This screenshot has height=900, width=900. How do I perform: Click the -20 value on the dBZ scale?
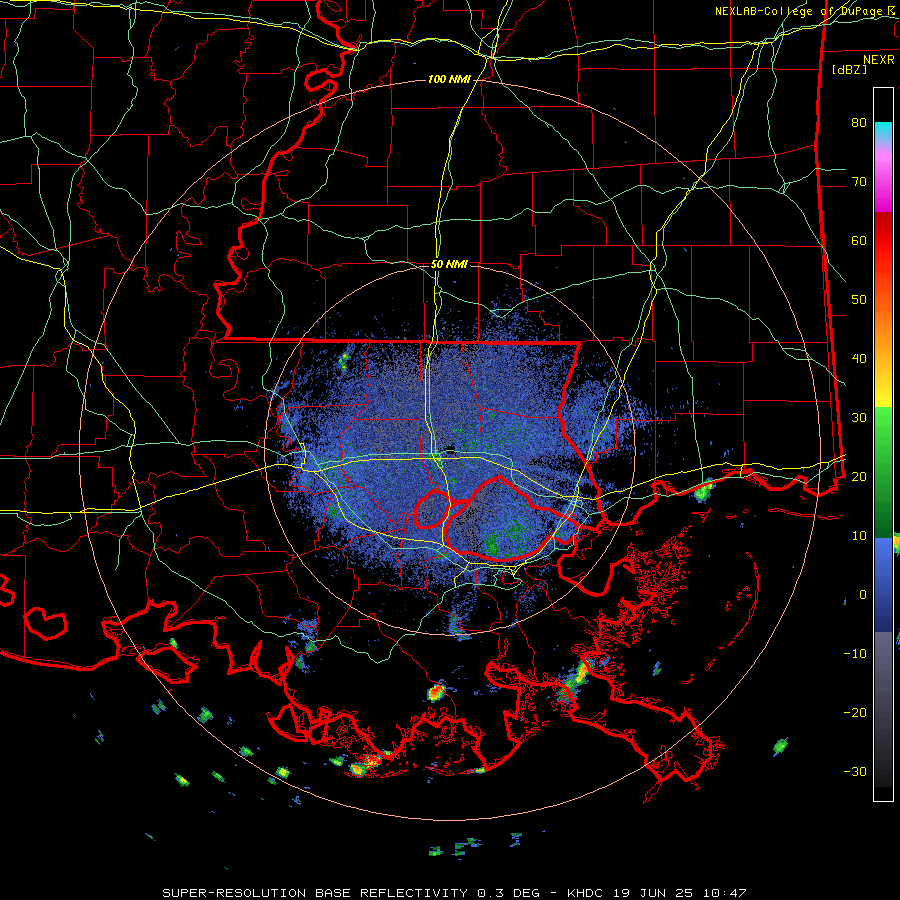[855, 712]
